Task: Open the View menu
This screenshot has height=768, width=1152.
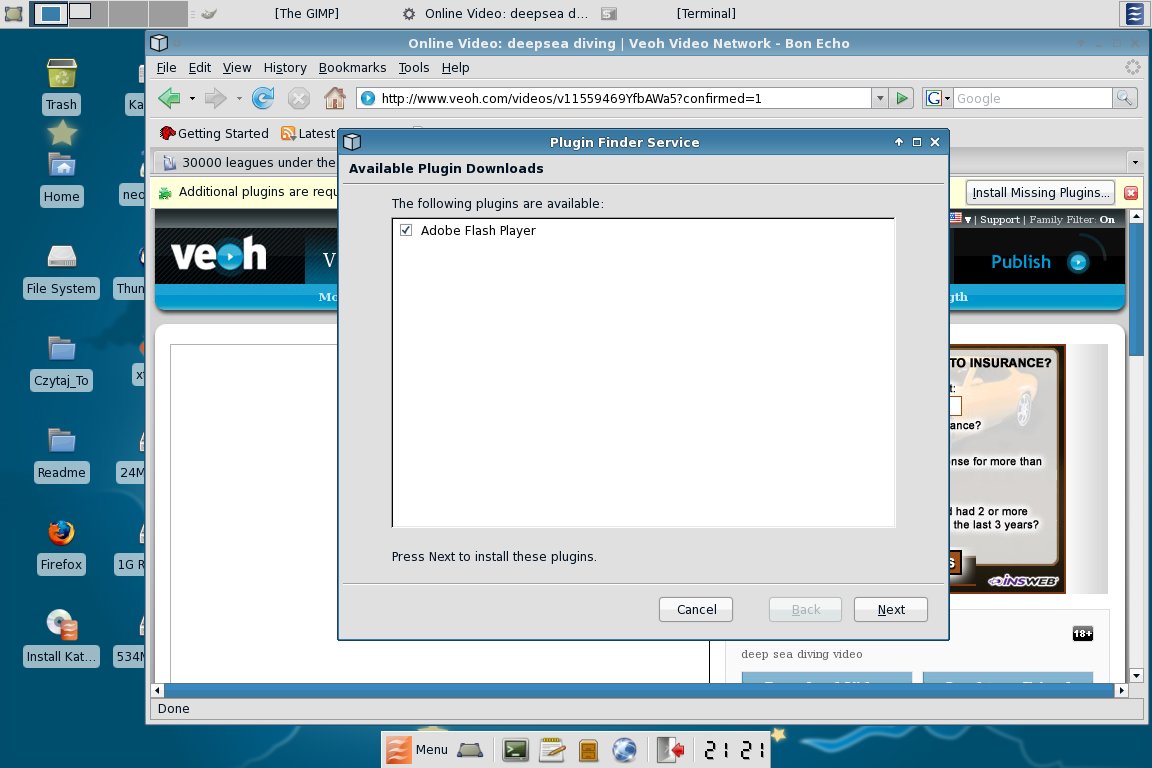Action: click(237, 68)
